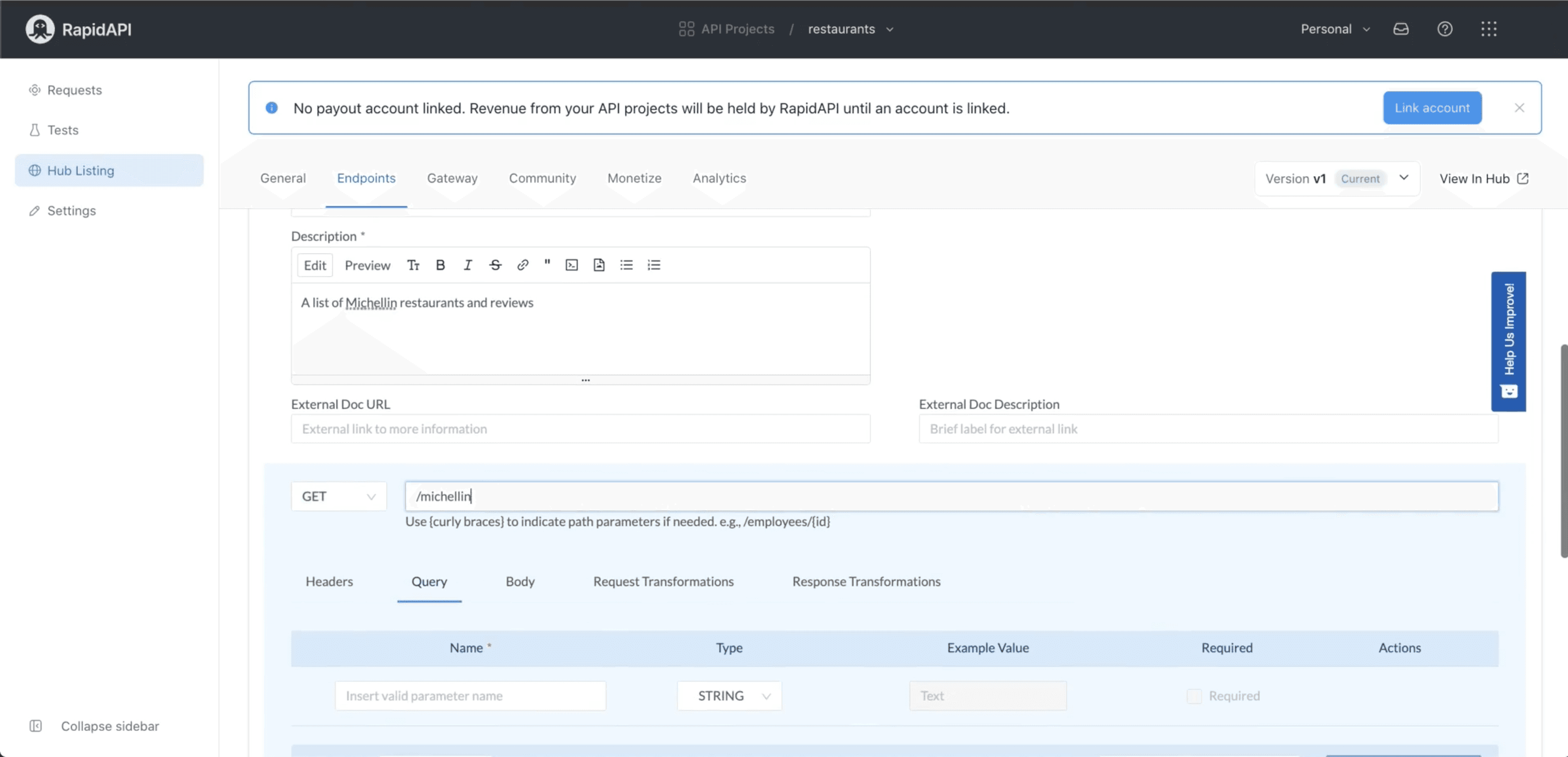The height and width of the screenshot is (757, 1568).
Task: Grab the description editor resize handle
Action: point(580,380)
